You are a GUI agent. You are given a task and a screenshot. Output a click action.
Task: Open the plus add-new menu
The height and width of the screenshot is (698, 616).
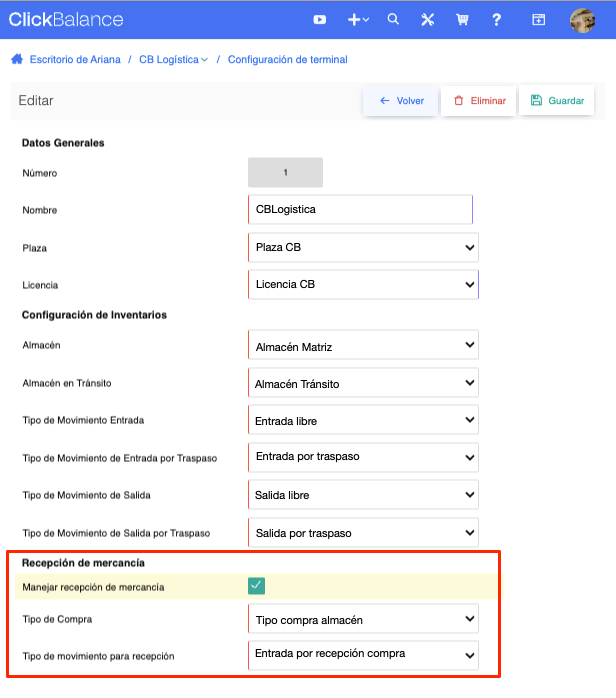tap(358, 20)
